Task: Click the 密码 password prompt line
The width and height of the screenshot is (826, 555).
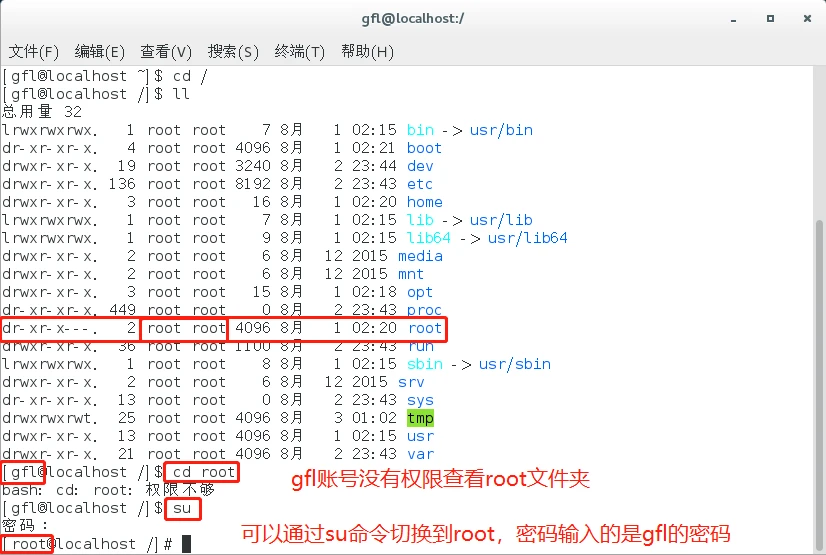Action: click(x=26, y=526)
